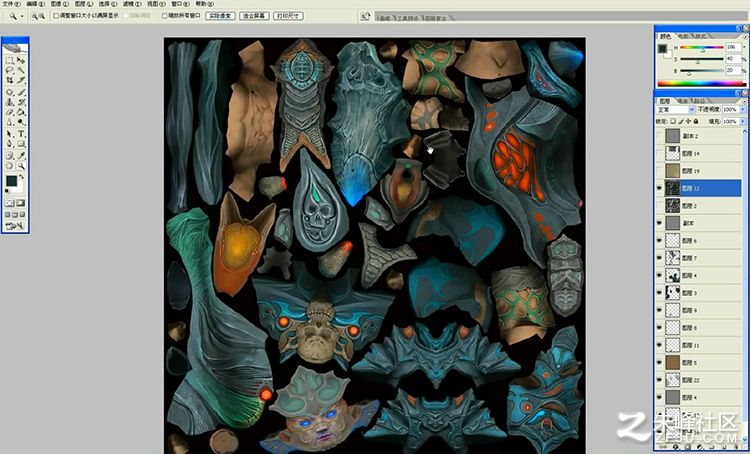Select the Move tool

(x=21, y=60)
